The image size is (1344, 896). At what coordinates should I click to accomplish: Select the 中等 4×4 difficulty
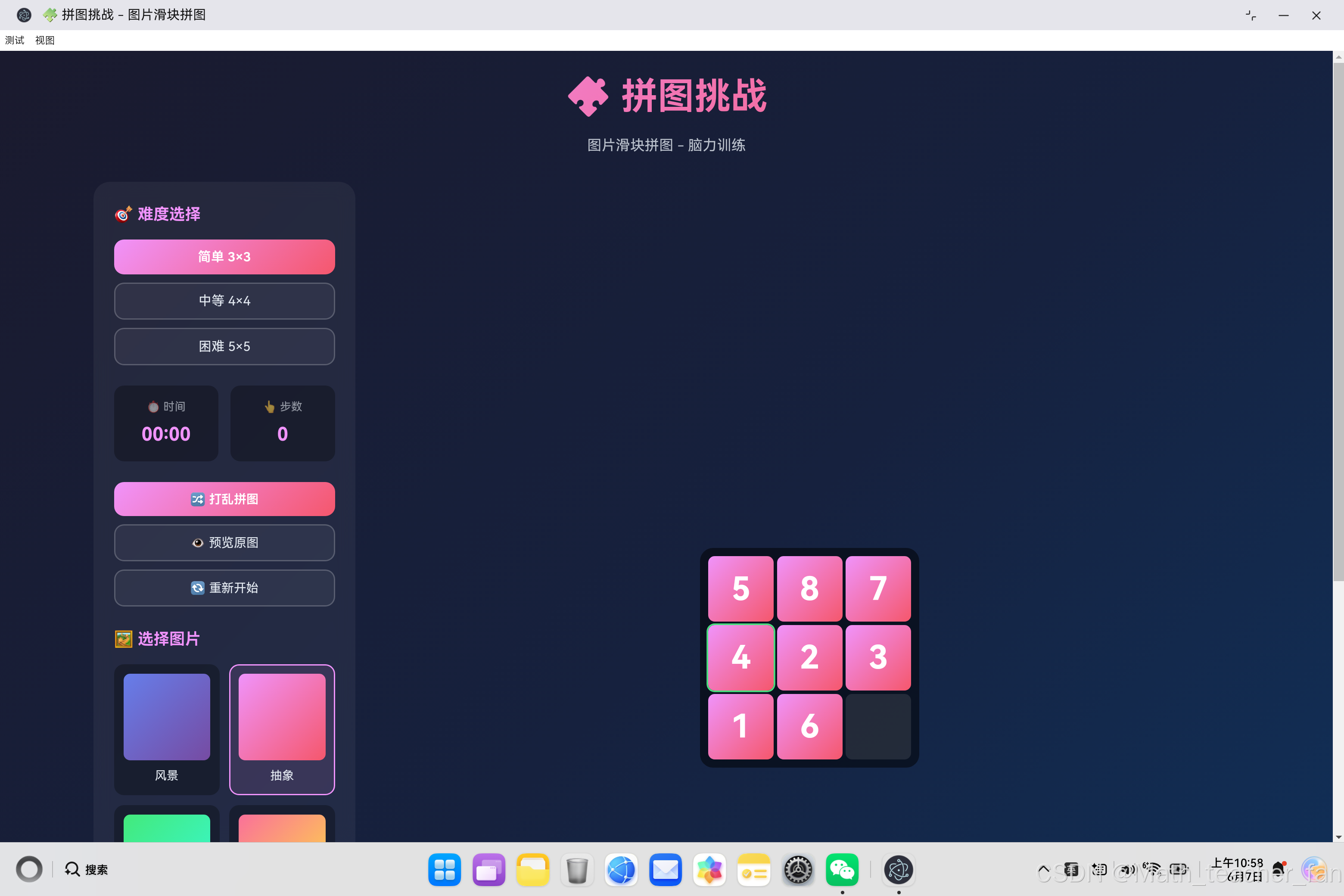(224, 301)
